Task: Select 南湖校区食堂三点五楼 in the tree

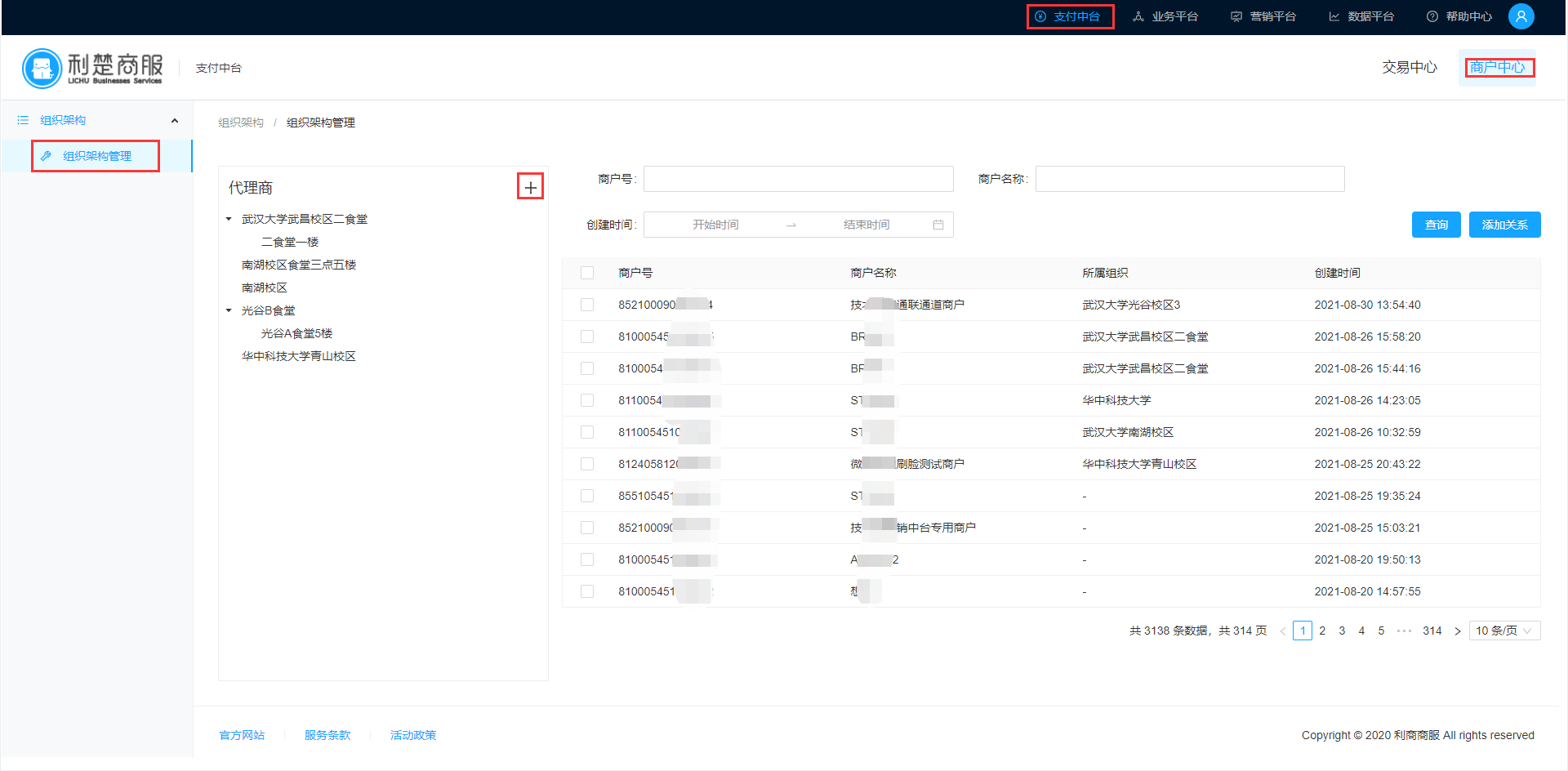Action: [299, 265]
